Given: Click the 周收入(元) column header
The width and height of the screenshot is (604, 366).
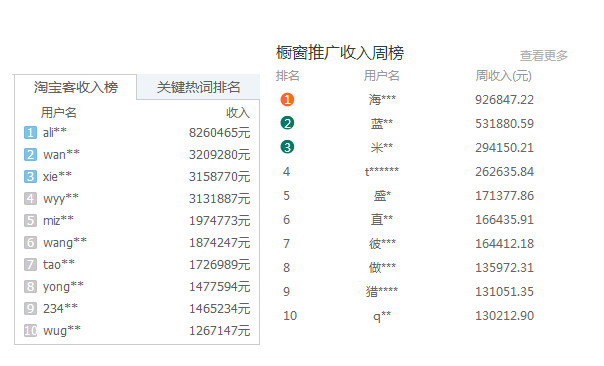Looking at the screenshot, I should 503,76.
